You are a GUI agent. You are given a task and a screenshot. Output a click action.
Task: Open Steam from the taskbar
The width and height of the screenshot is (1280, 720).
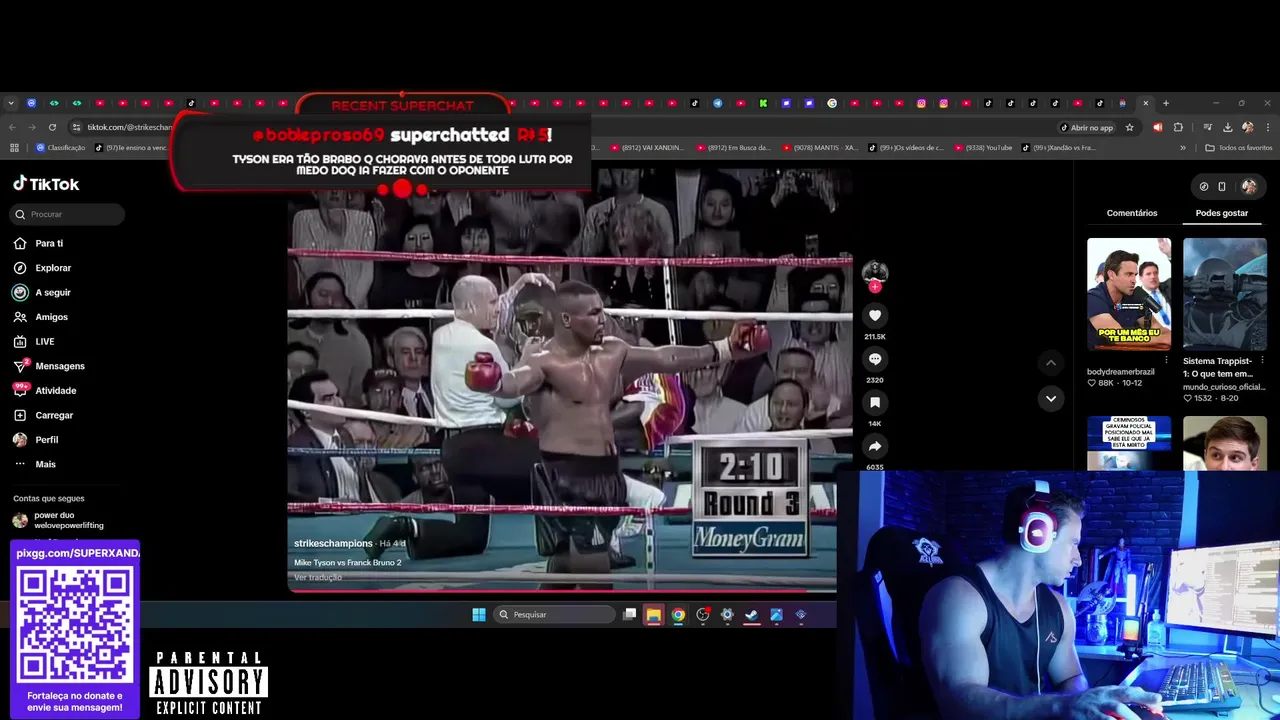752,615
